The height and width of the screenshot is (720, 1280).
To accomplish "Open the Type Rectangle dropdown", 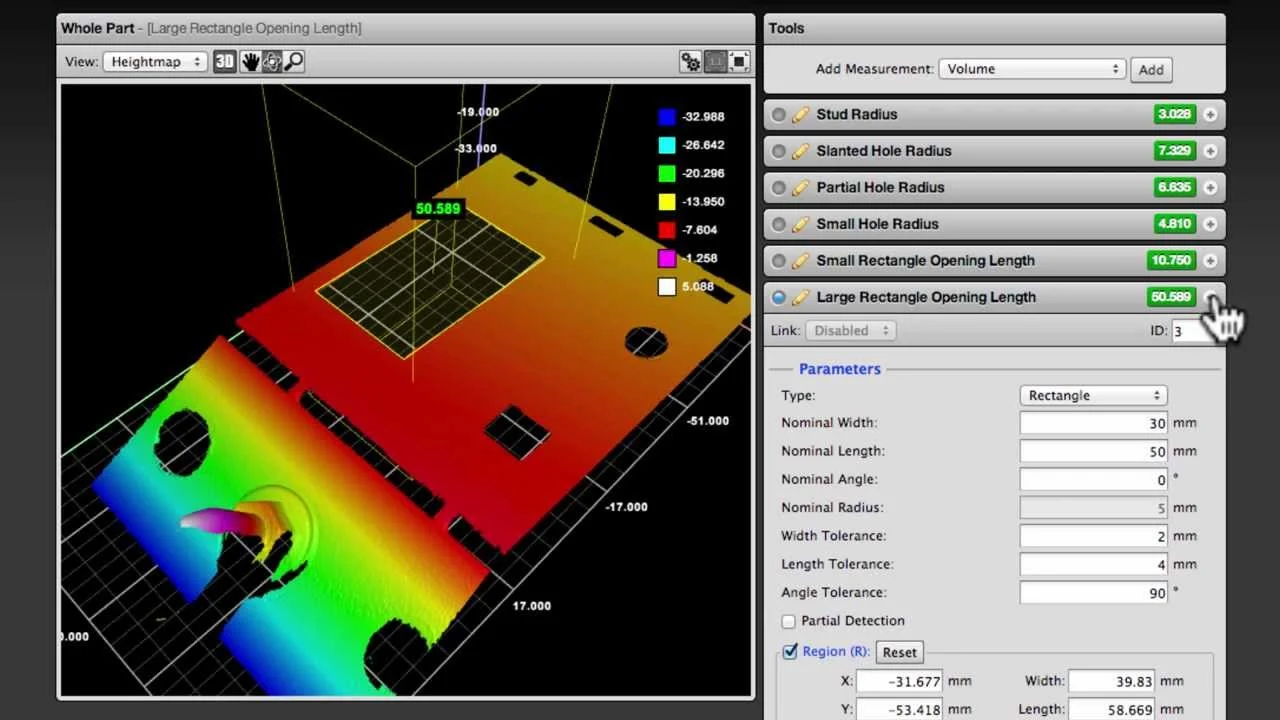I will (1092, 395).
